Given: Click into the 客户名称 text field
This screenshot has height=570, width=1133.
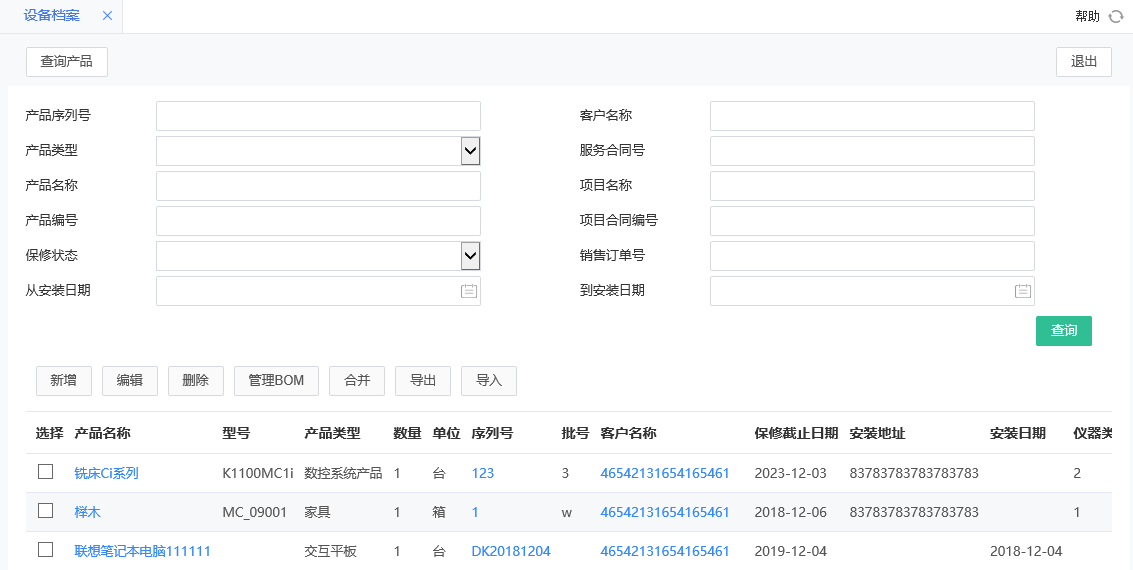Looking at the screenshot, I should pyautogui.click(x=871, y=116).
